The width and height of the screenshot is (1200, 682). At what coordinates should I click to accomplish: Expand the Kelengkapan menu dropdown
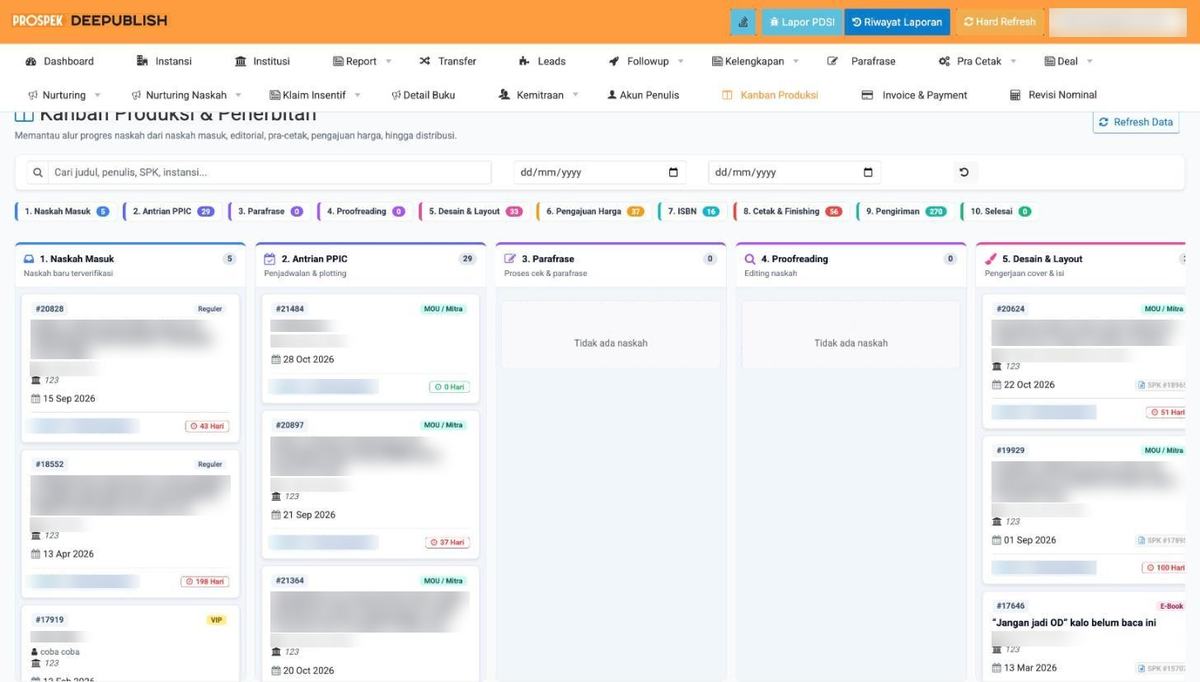pyautogui.click(x=796, y=61)
